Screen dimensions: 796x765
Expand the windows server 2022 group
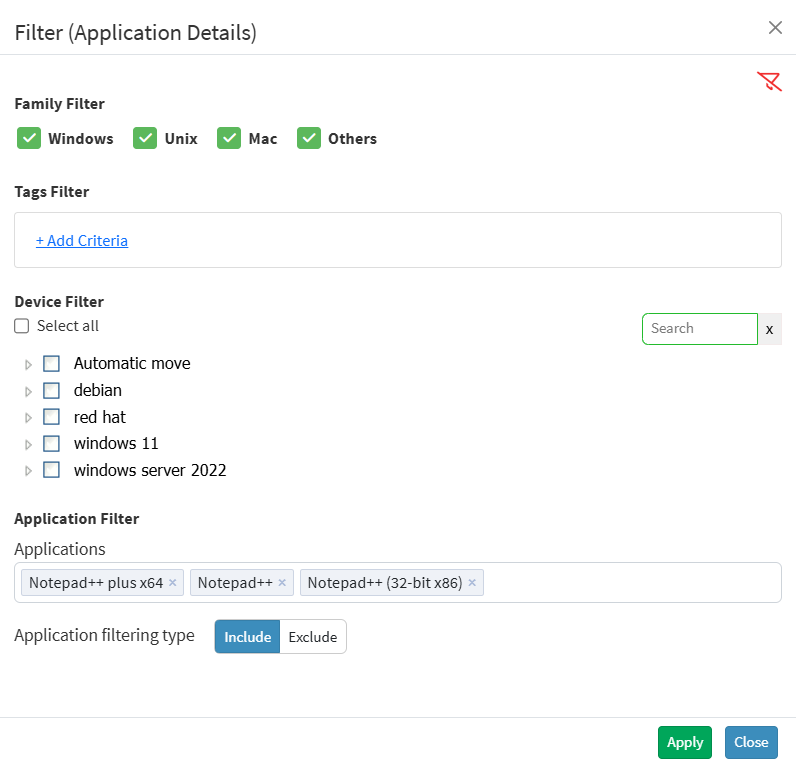[28, 470]
